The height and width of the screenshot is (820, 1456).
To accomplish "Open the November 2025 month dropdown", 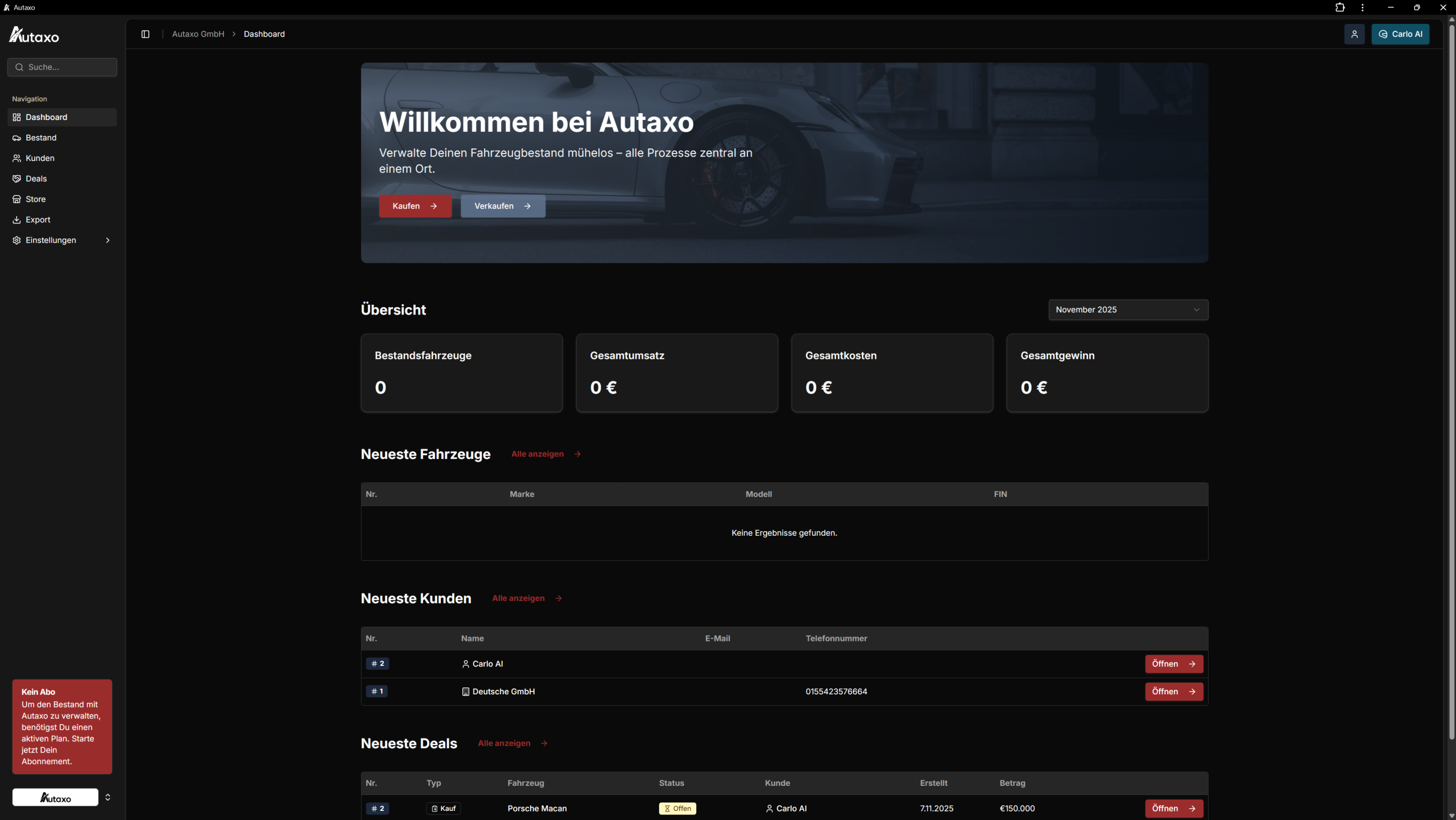I will pos(1128,310).
